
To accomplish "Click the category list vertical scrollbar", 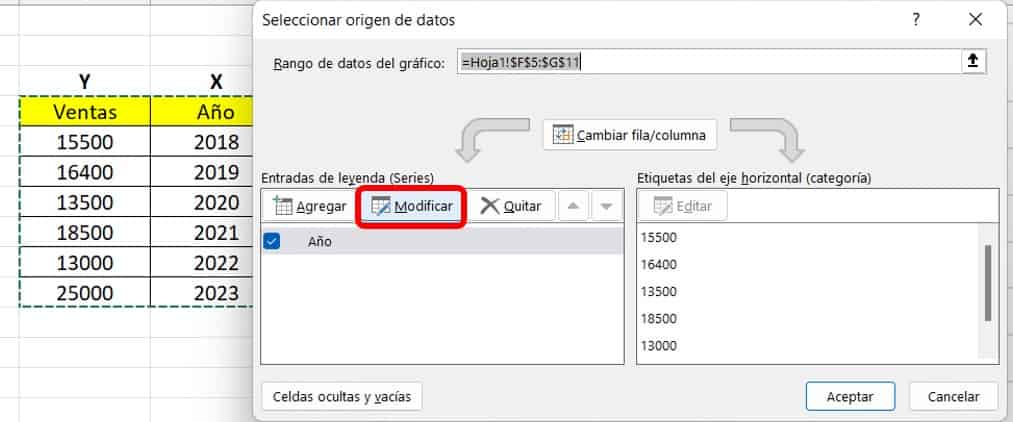I will (987, 283).
